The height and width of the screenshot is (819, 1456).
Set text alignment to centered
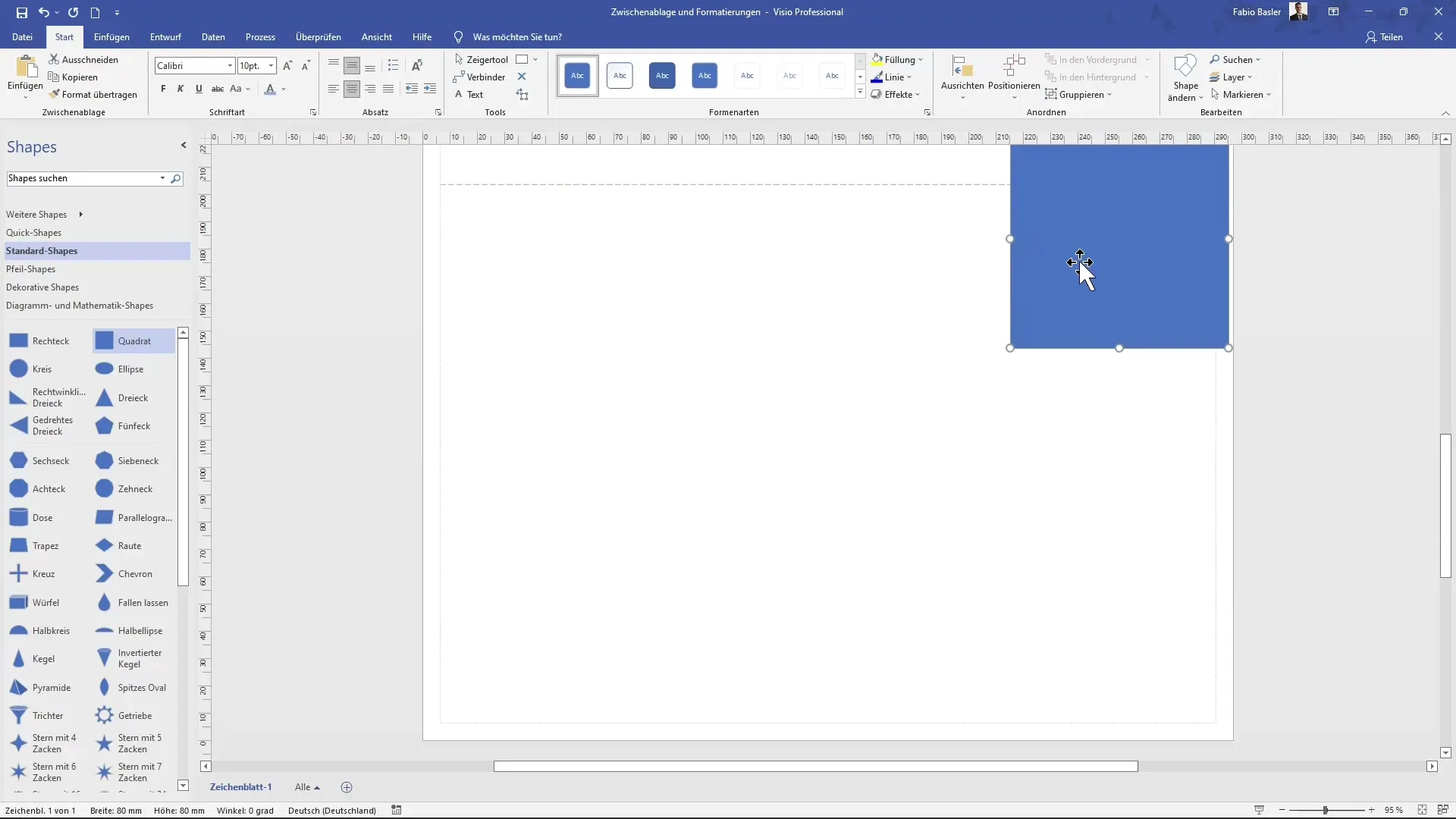click(x=352, y=89)
